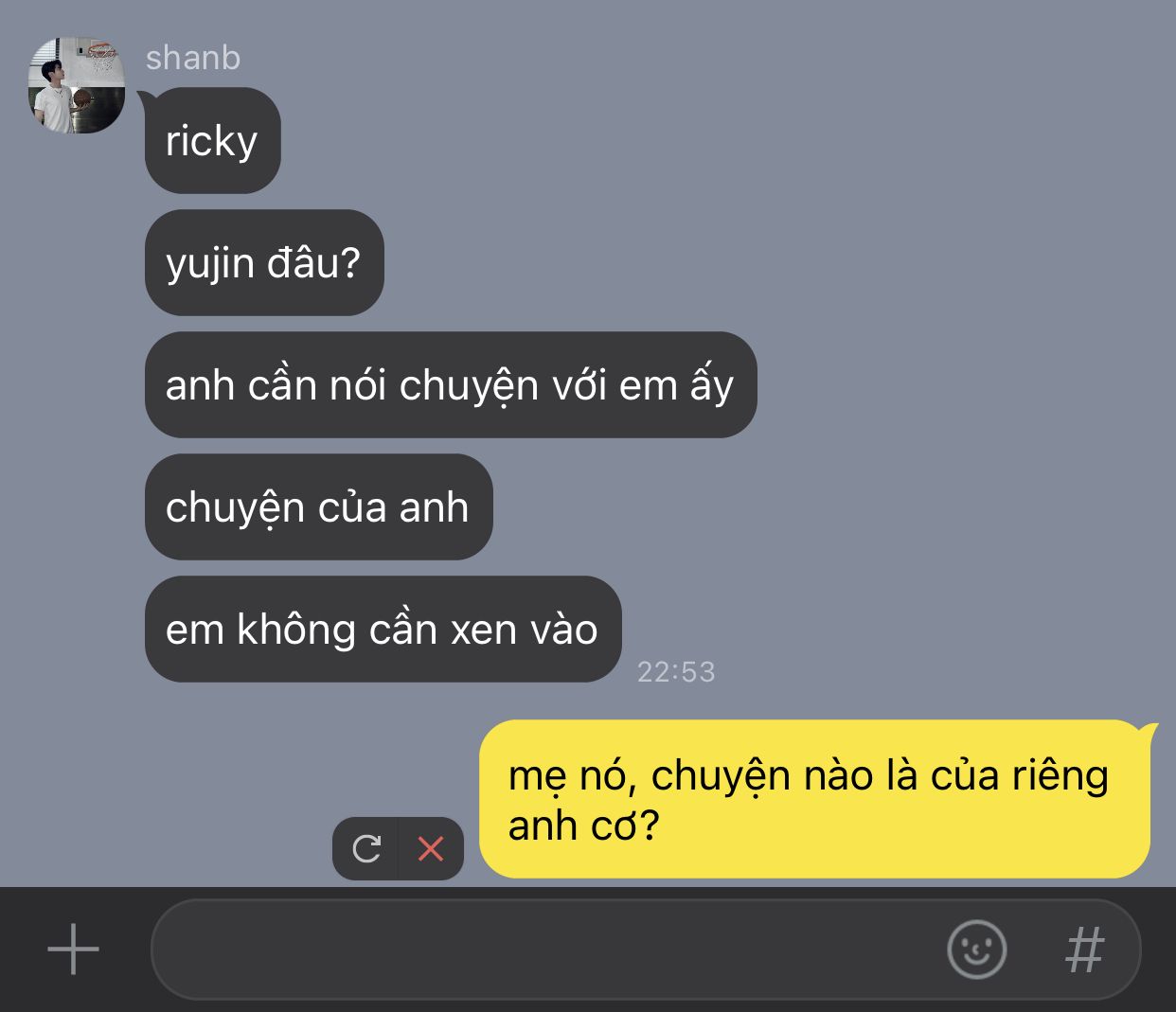Open the emoji sticker picker
1176x1012 pixels.
(x=976, y=949)
